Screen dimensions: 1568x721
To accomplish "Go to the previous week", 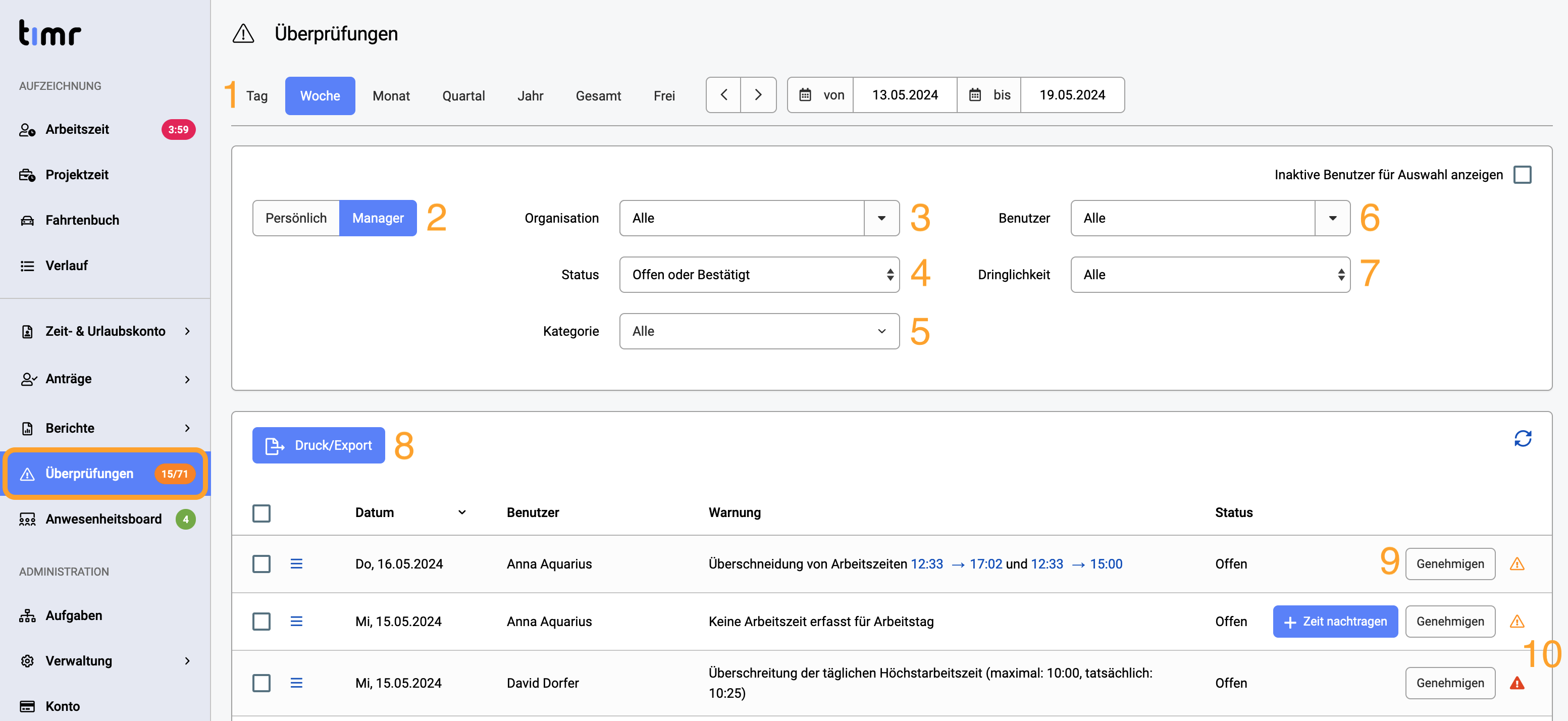I will tap(724, 95).
